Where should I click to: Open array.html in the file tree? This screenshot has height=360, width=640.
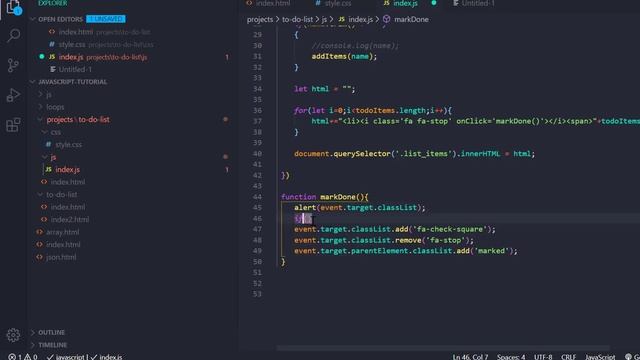pyautogui.click(x=62, y=232)
